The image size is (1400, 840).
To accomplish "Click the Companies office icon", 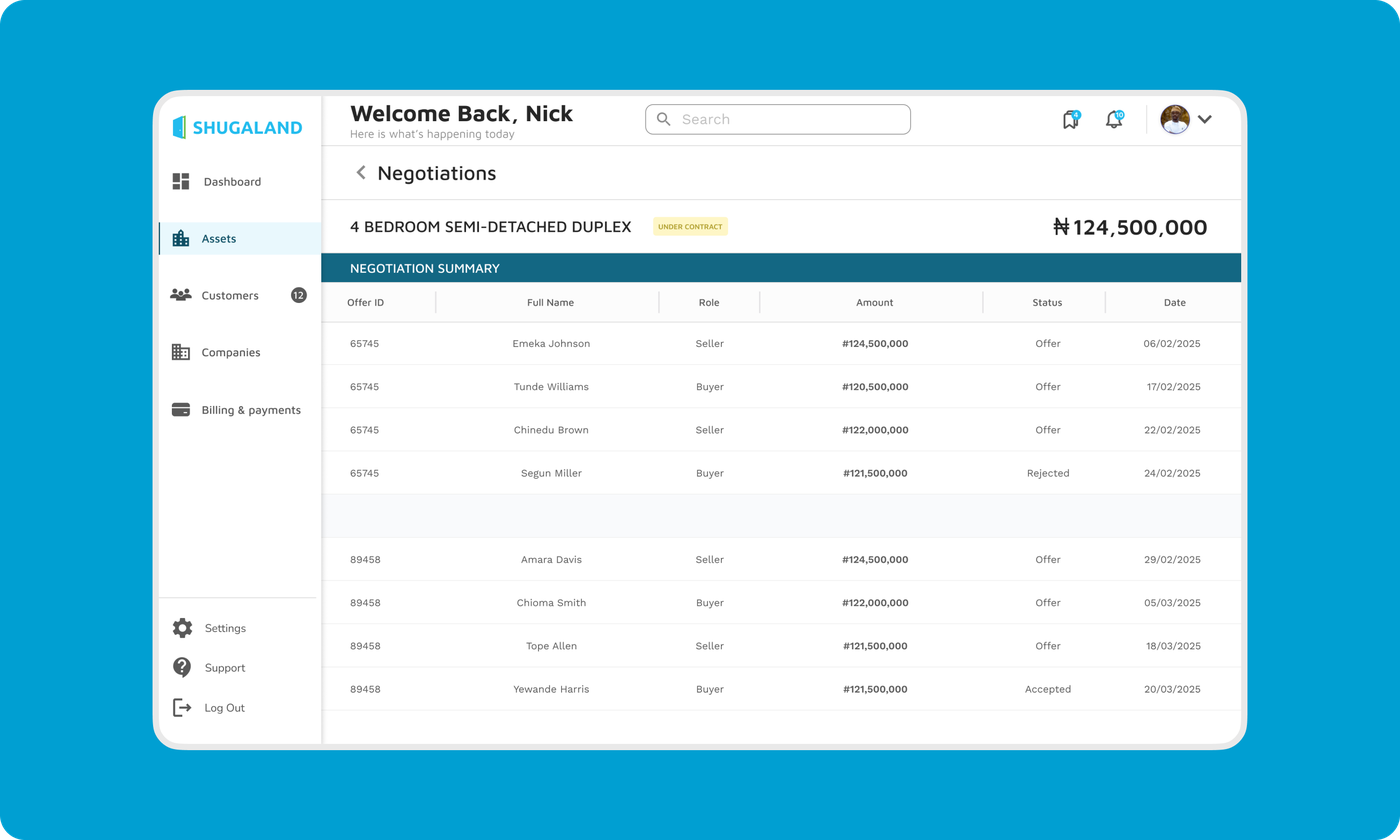I will (x=181, y=352).
